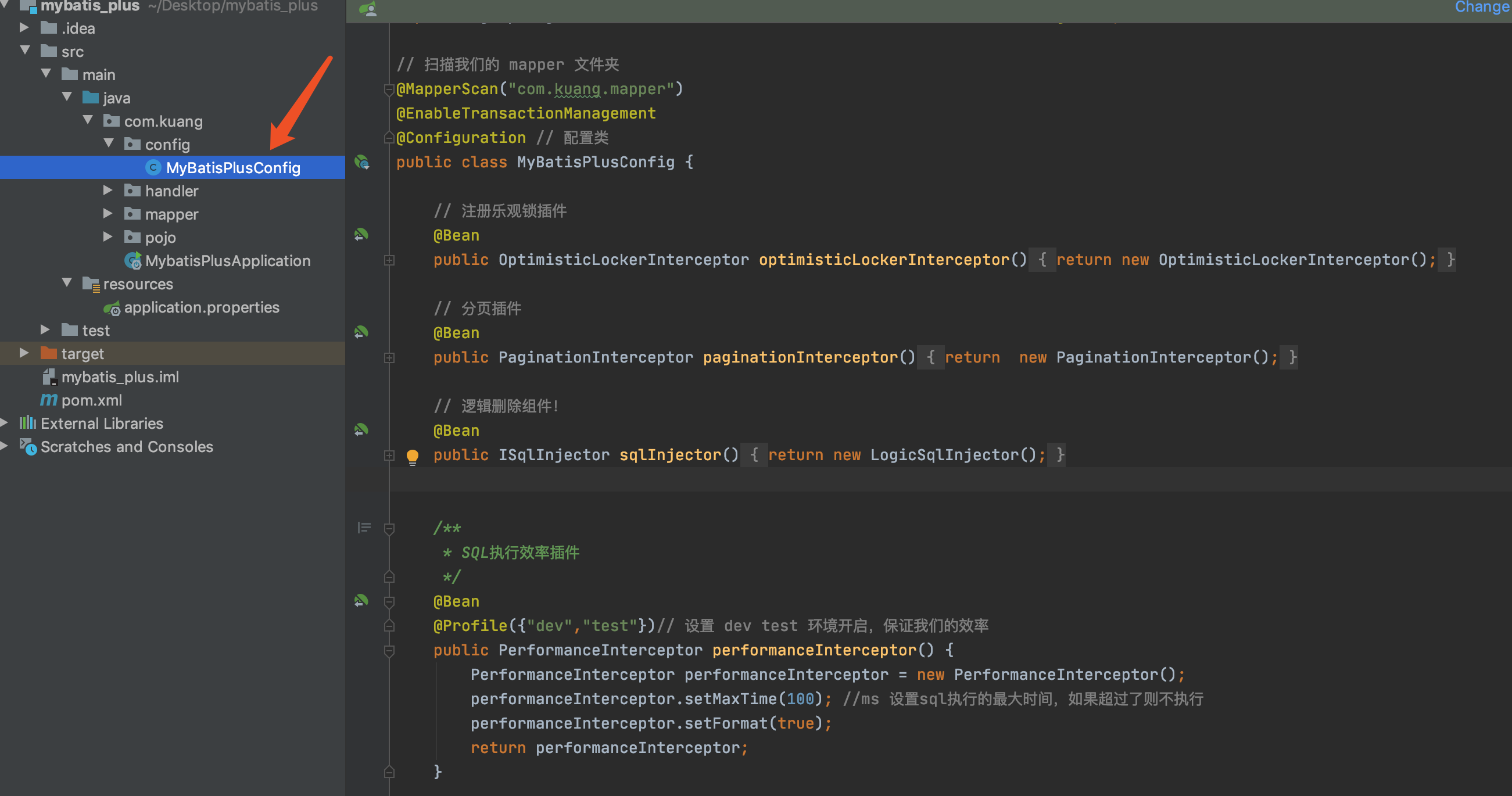
Task: Open application.properties file
Action: coord(200,307)
